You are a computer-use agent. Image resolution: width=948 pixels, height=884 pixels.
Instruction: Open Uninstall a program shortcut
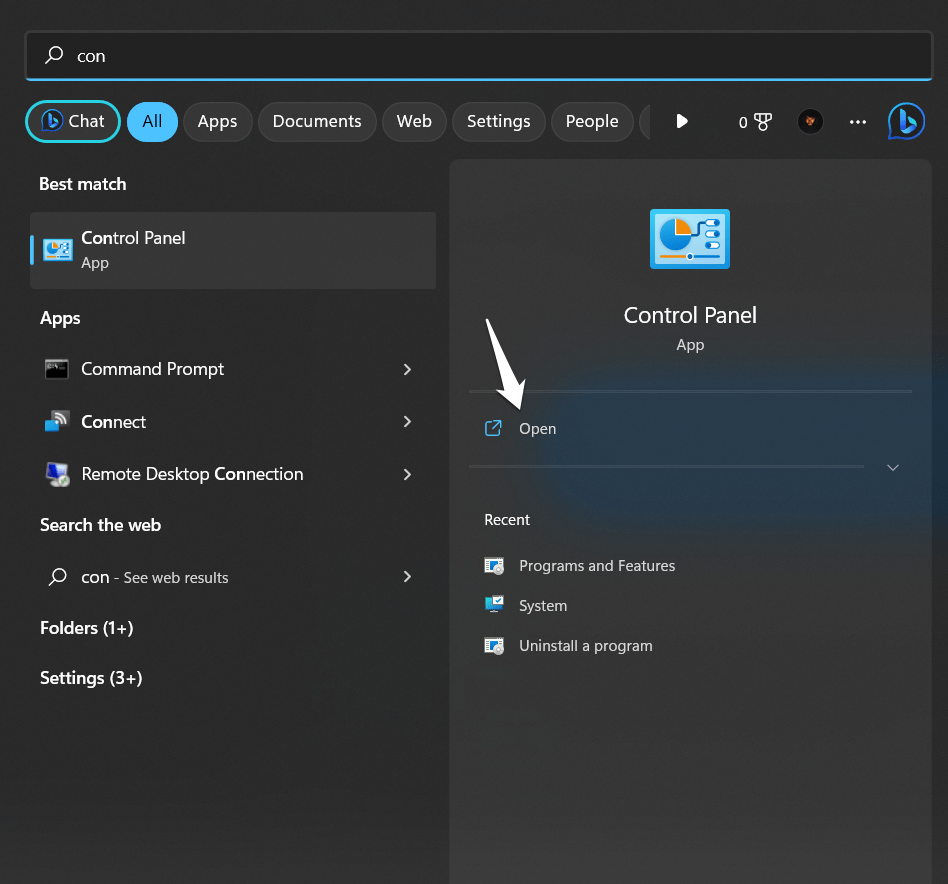tap(585, 646)
